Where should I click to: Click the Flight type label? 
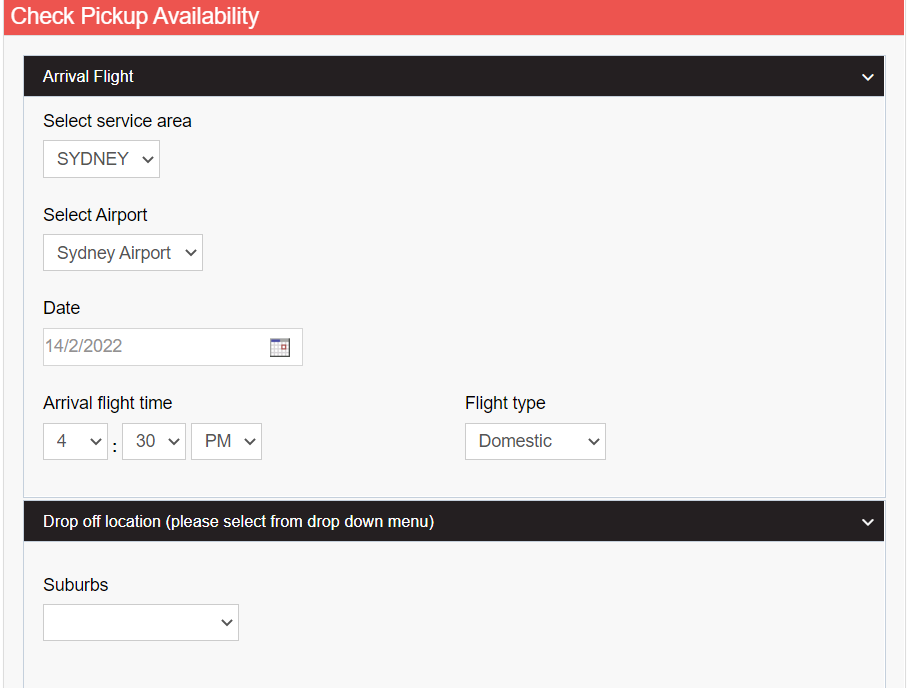pos(505,403)
